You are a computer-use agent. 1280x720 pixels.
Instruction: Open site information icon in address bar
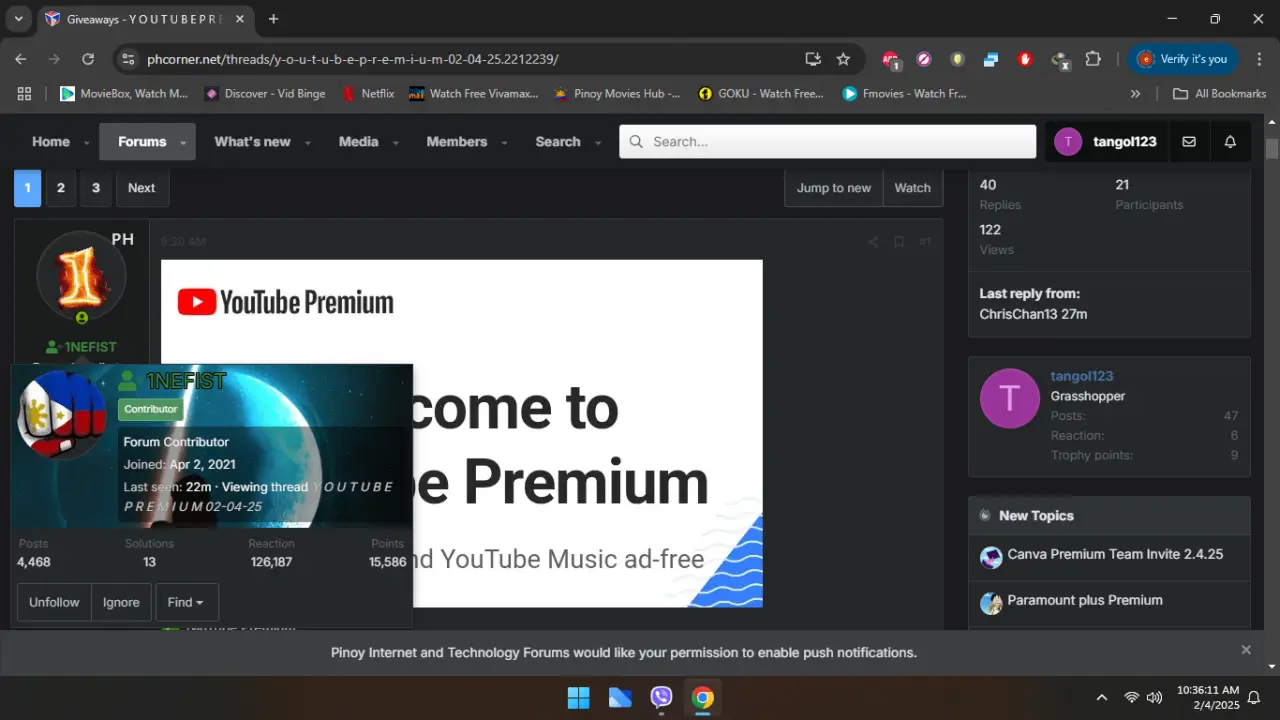pyautogui.click(x=127, y=59)
